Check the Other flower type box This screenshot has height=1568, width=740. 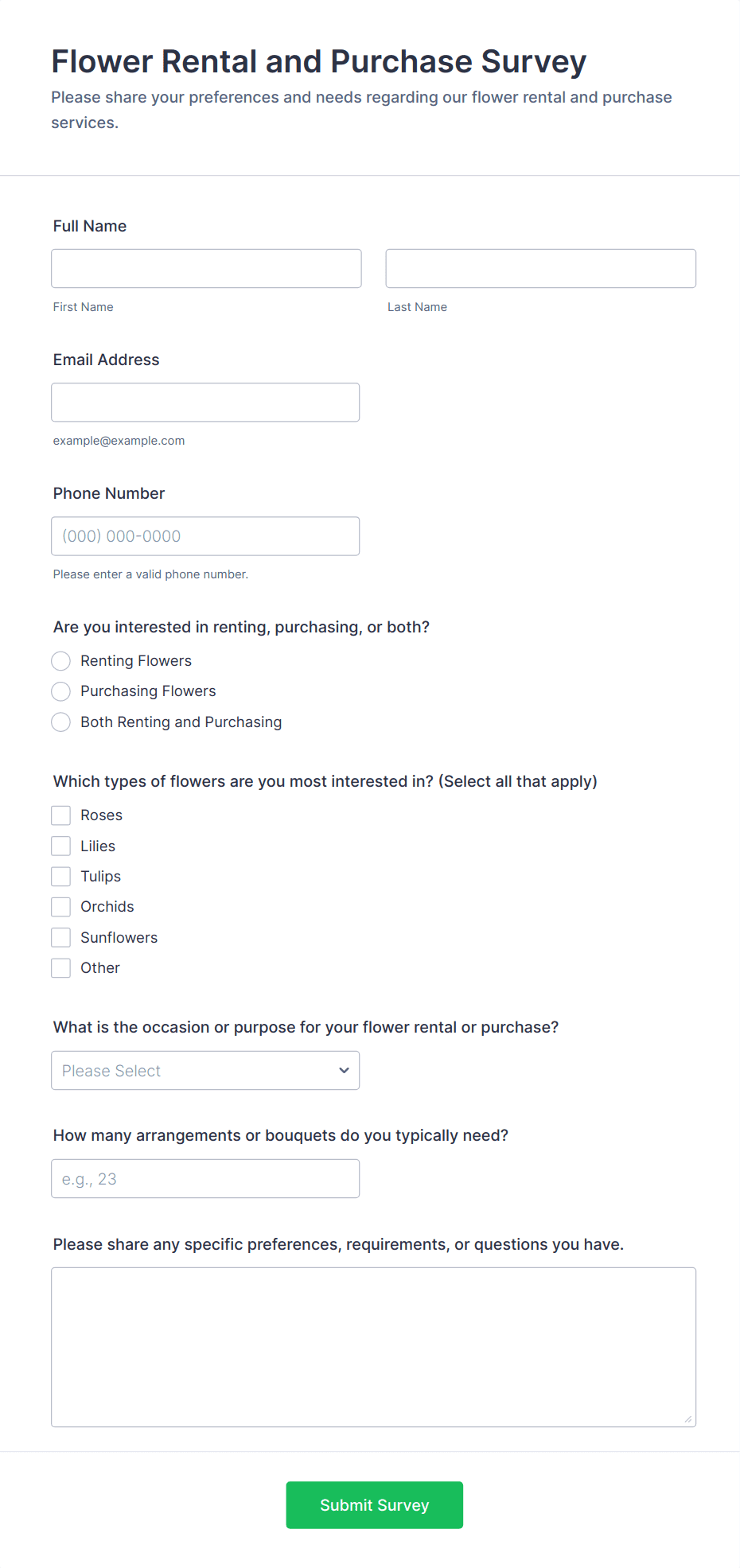click(61, 968)
